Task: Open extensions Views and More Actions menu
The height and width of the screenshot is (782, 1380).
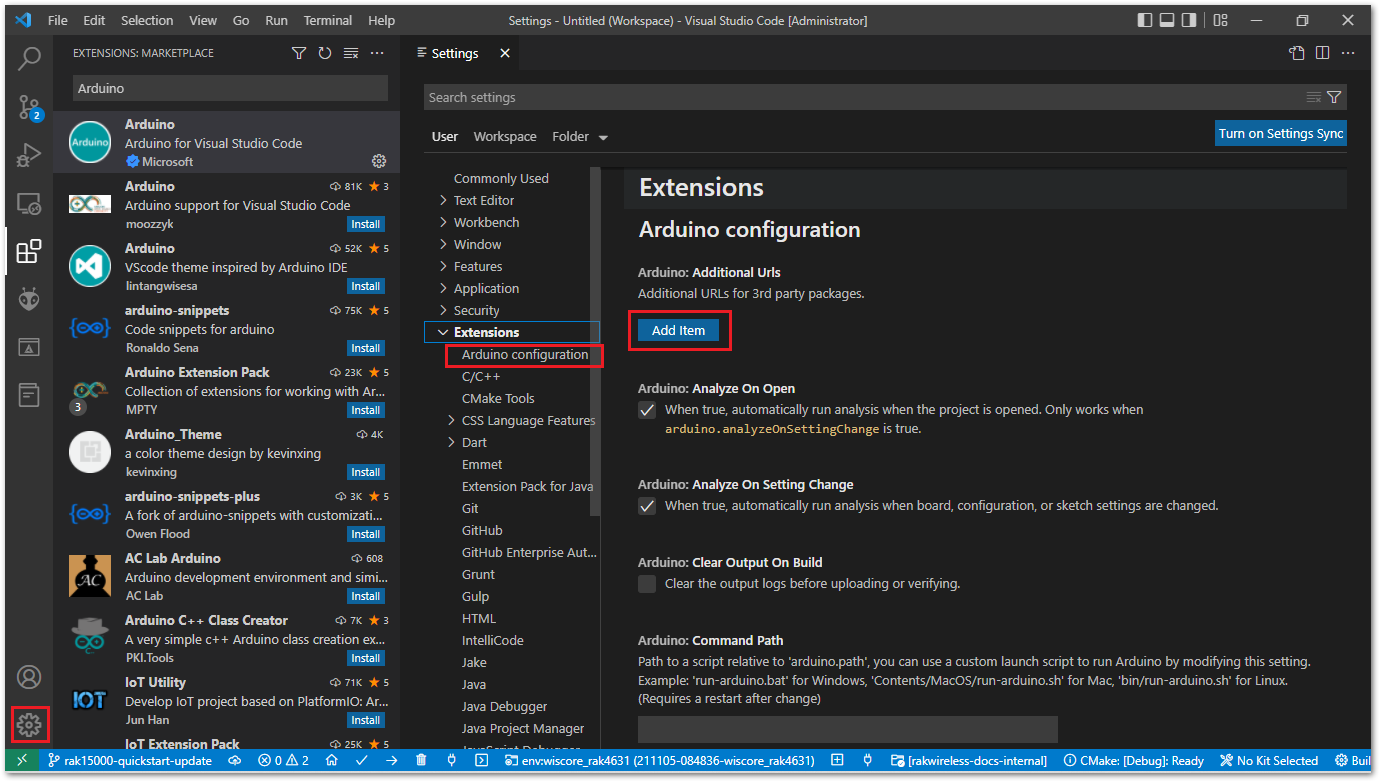Action: 377,53
